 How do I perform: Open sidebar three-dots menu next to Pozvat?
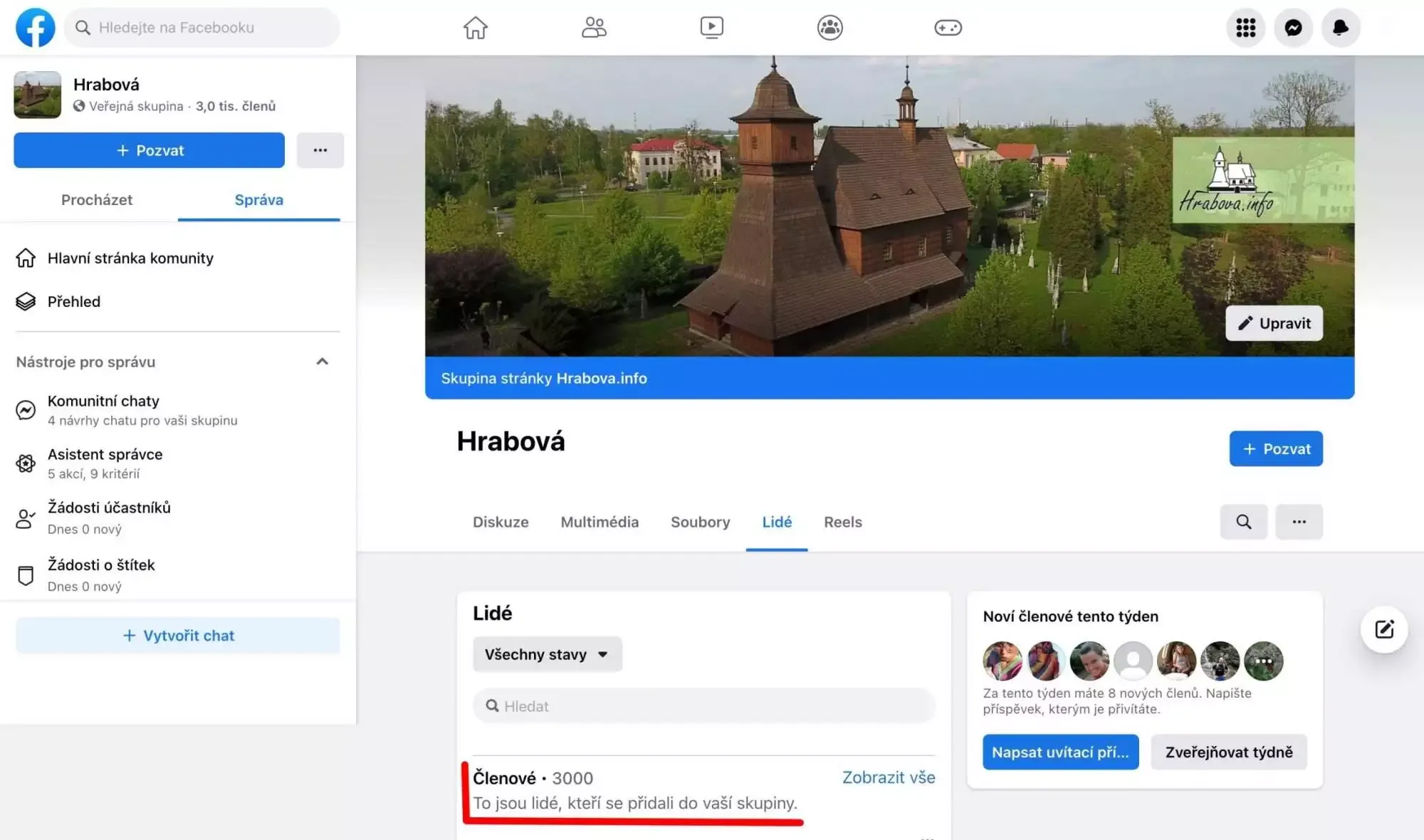(x=320, y=150)
